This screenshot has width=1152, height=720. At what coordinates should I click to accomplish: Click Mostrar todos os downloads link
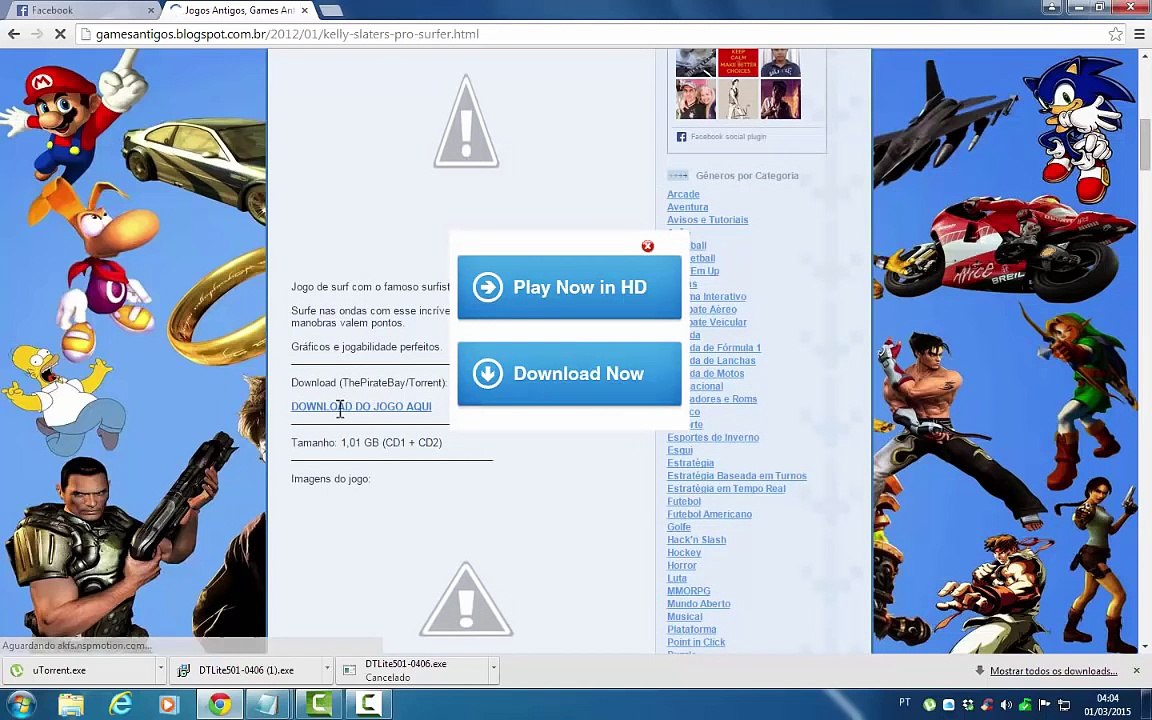pos(1054,671)
